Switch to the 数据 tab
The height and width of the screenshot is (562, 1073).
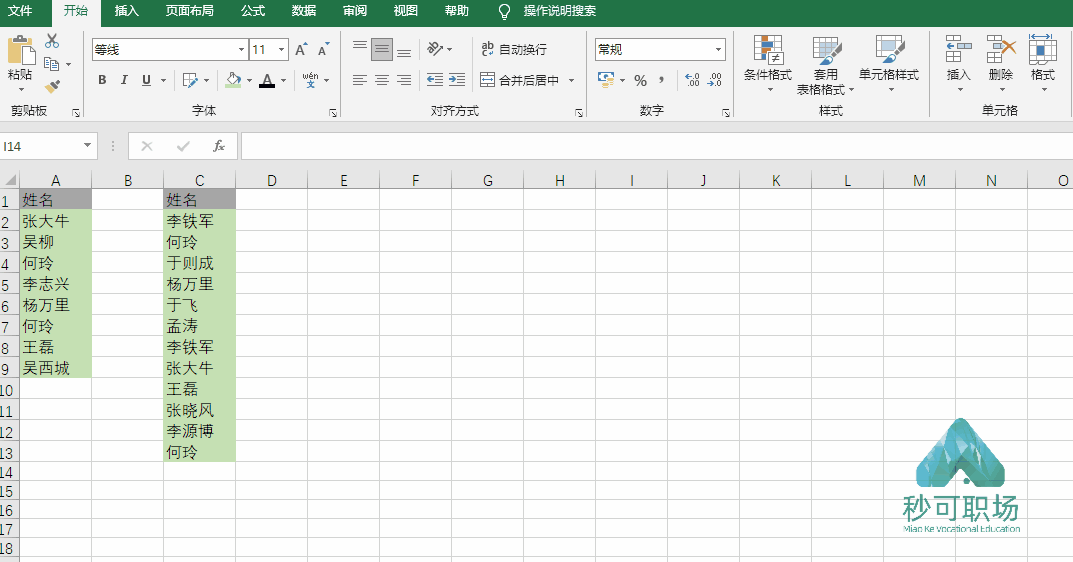pyautogui.click(x=304, y=11)
